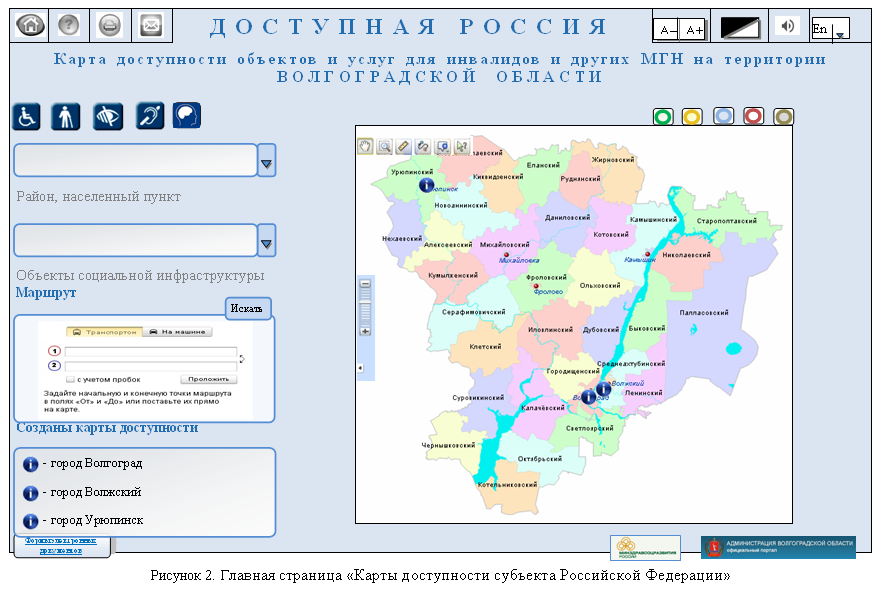Viewport: 882px width, 591px height.
Task: Select the map route drawing tool
Action: pyautogui.click(x=422, y=147)
